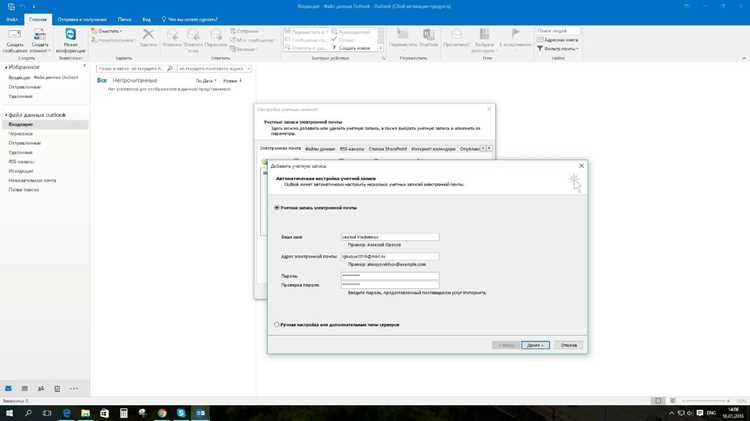Switch to Mail view in navigation bar
This screenshot has height=421, width=750.
pyautogui.click(x=8, y=388)
